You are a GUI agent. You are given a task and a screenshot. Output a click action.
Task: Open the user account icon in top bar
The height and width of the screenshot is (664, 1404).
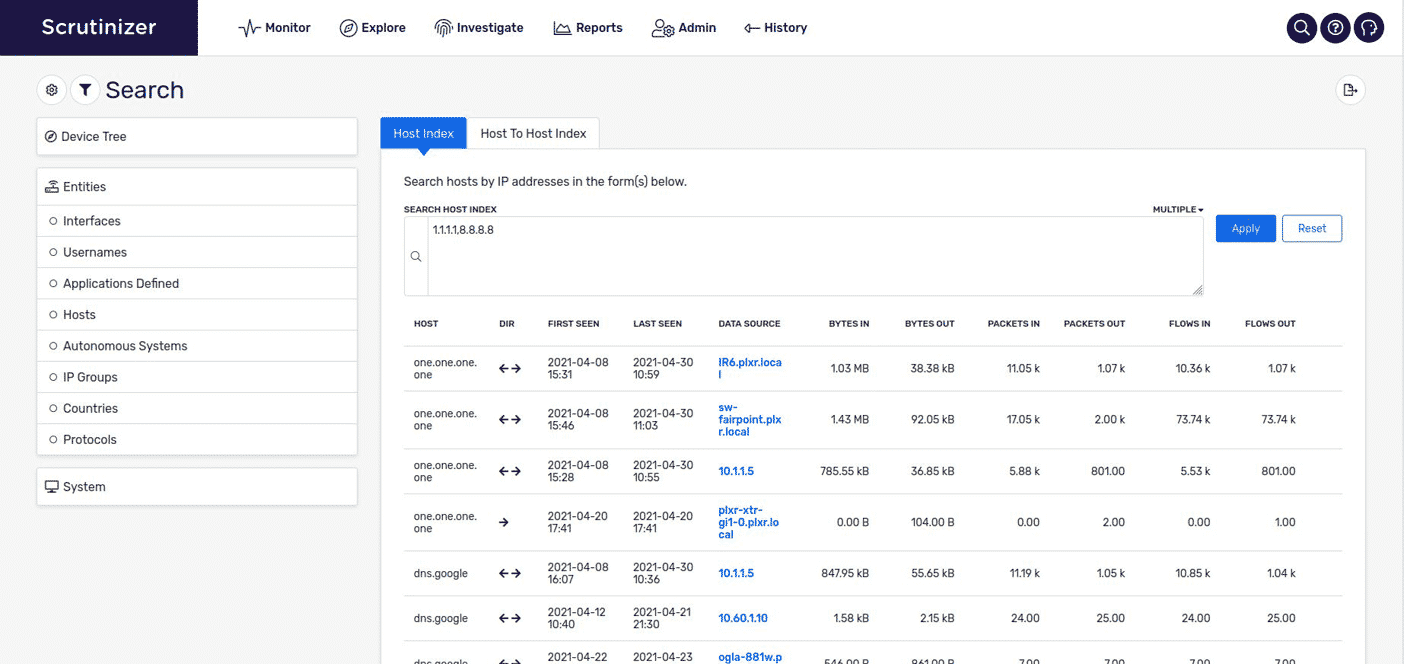(x=1369, y=28)
